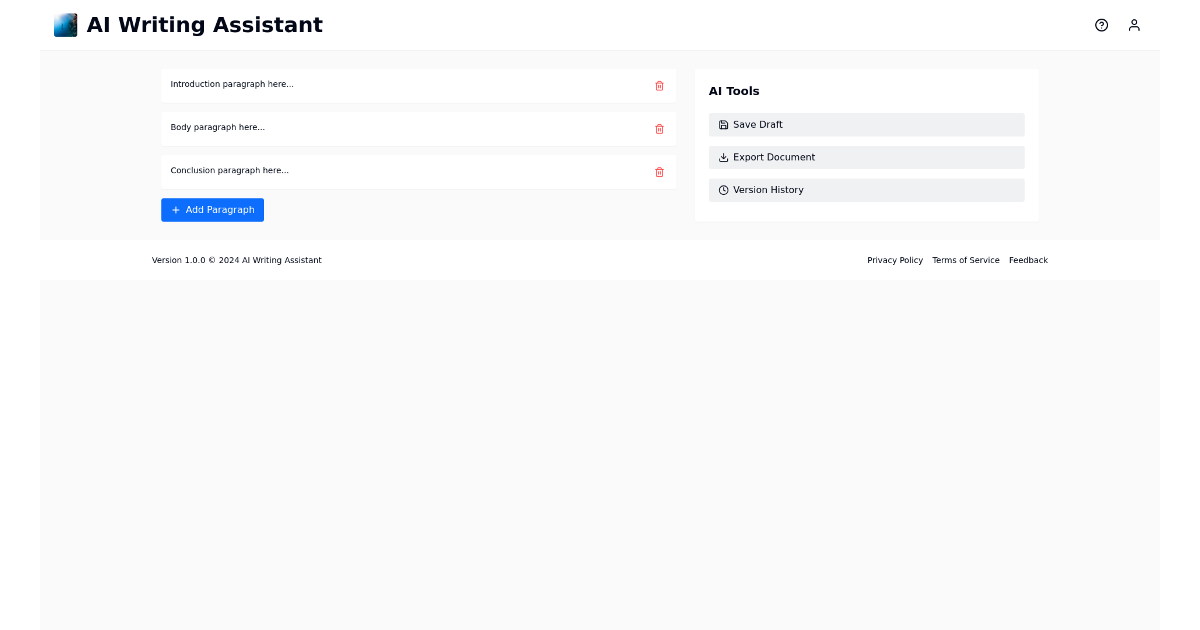Click the download icon beside Export Document

(x=723, y=157)
